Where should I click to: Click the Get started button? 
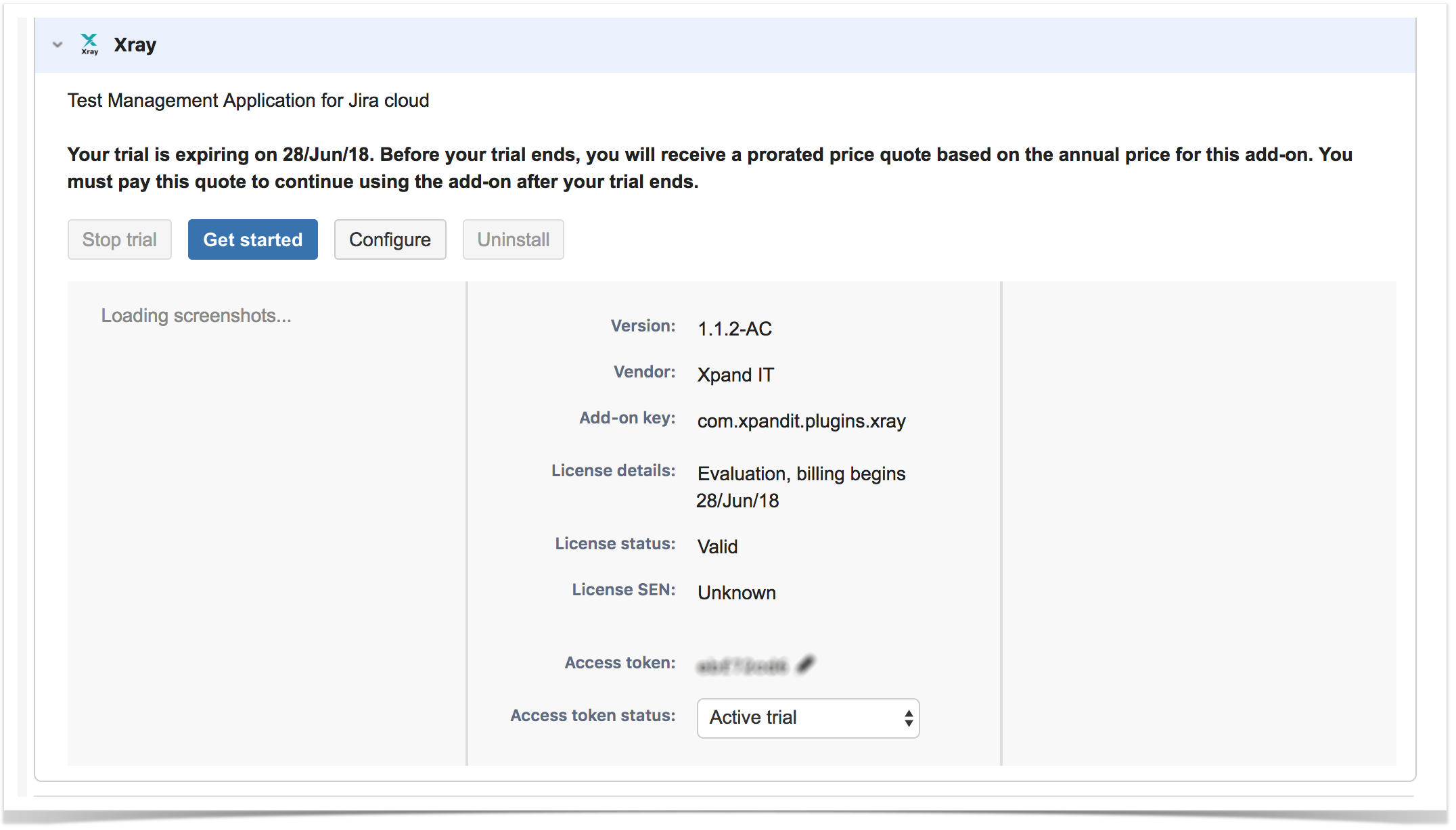coord(253,239)
